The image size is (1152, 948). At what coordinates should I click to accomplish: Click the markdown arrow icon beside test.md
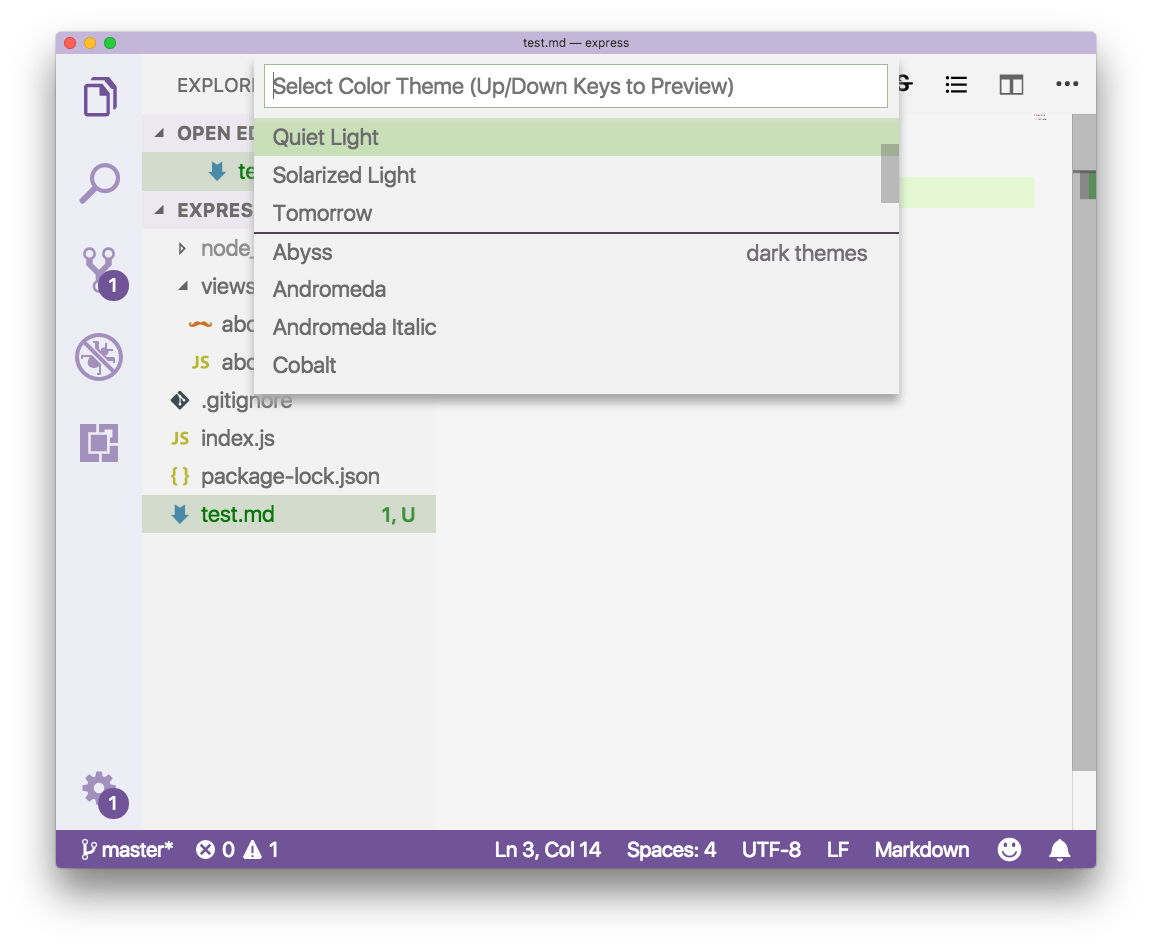(180, 514)
